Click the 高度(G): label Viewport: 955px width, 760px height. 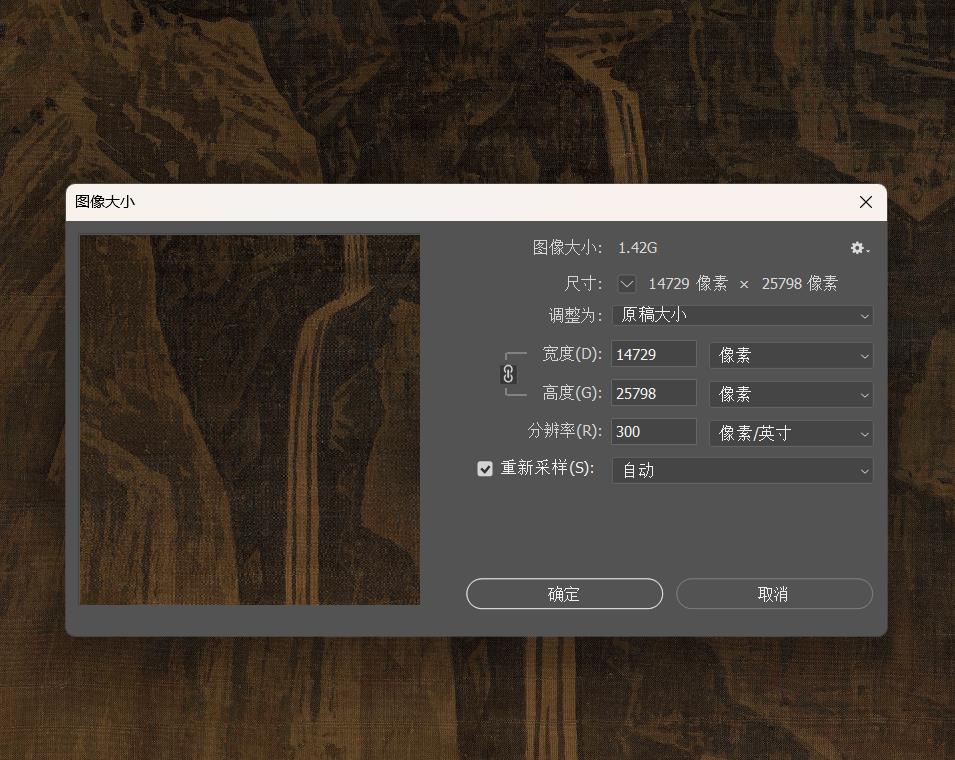click(x=572, y=393)
